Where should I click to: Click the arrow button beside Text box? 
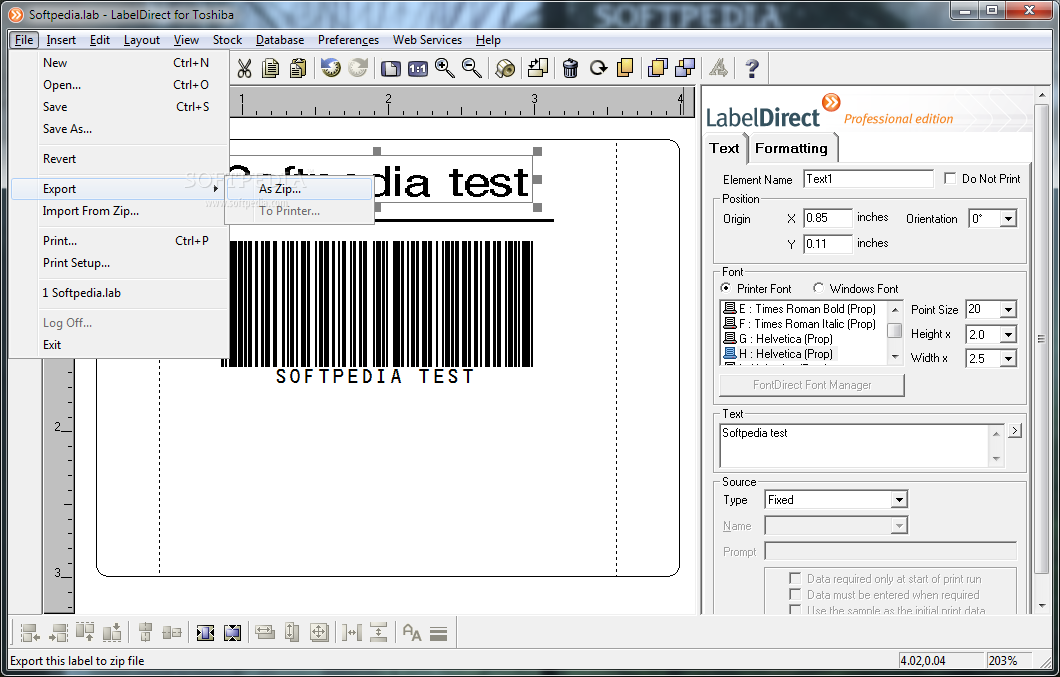pos(1015,431)
